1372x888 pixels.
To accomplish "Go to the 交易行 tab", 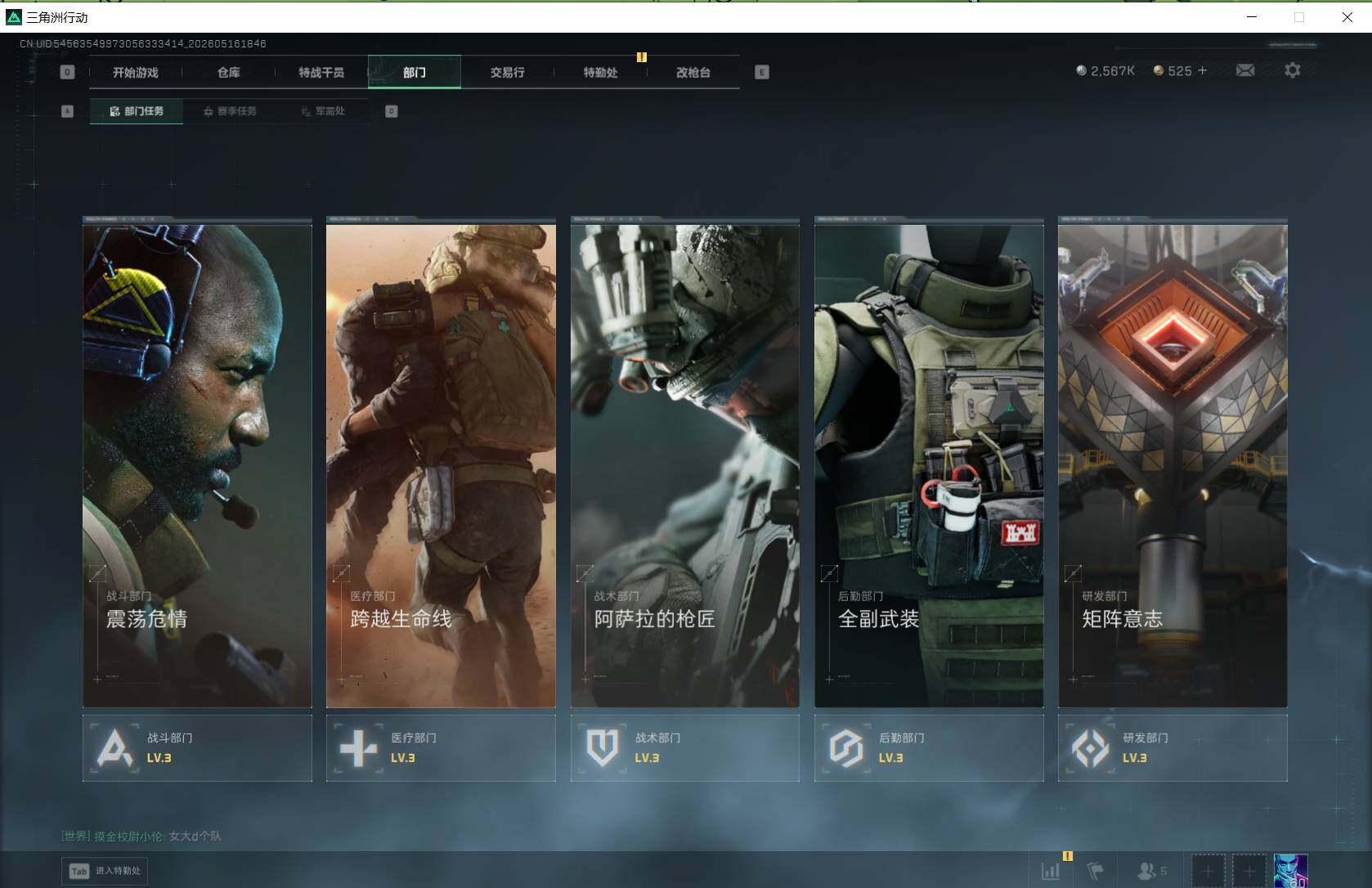I will [508, 73].
